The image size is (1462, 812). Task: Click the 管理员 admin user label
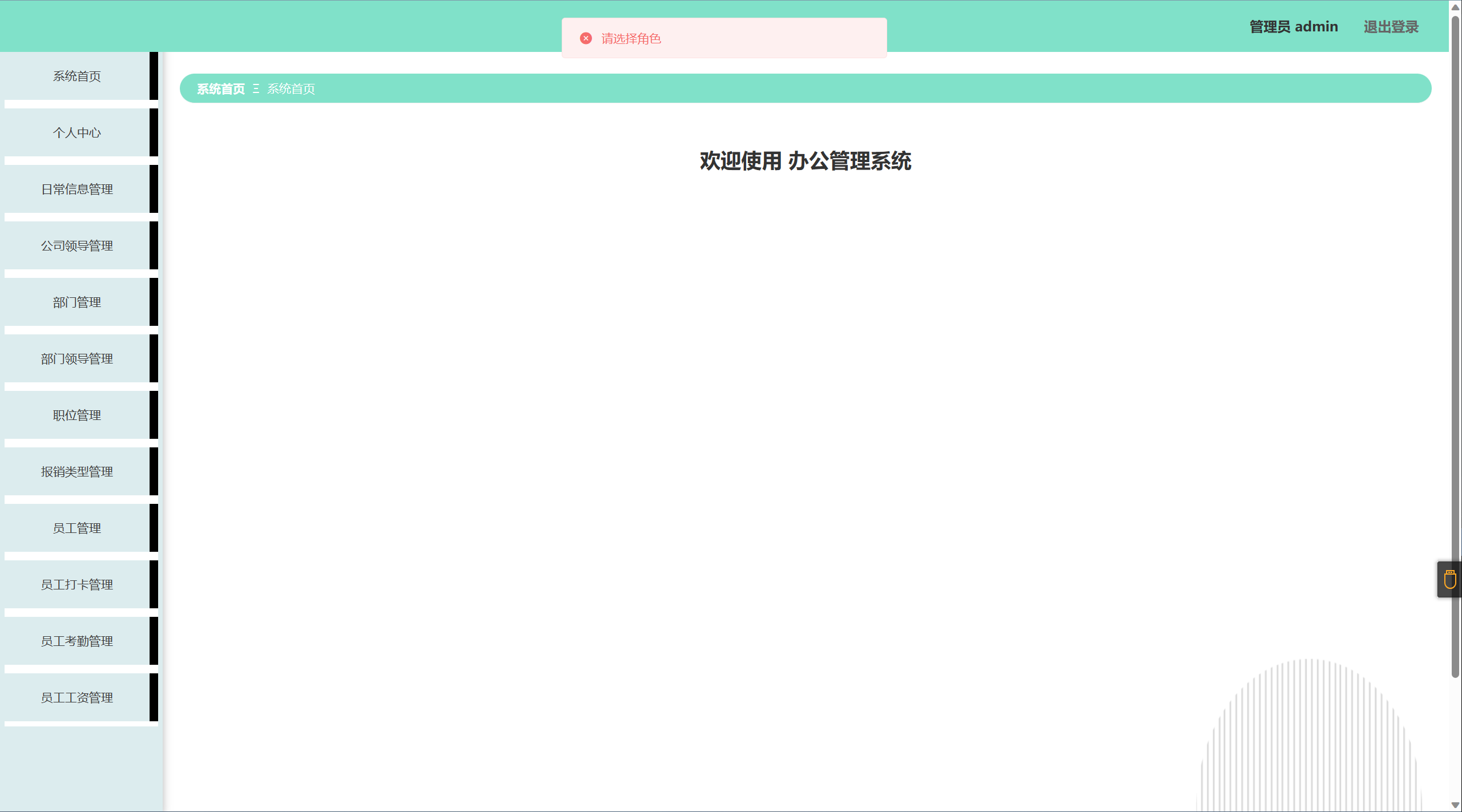point(1293,27)
